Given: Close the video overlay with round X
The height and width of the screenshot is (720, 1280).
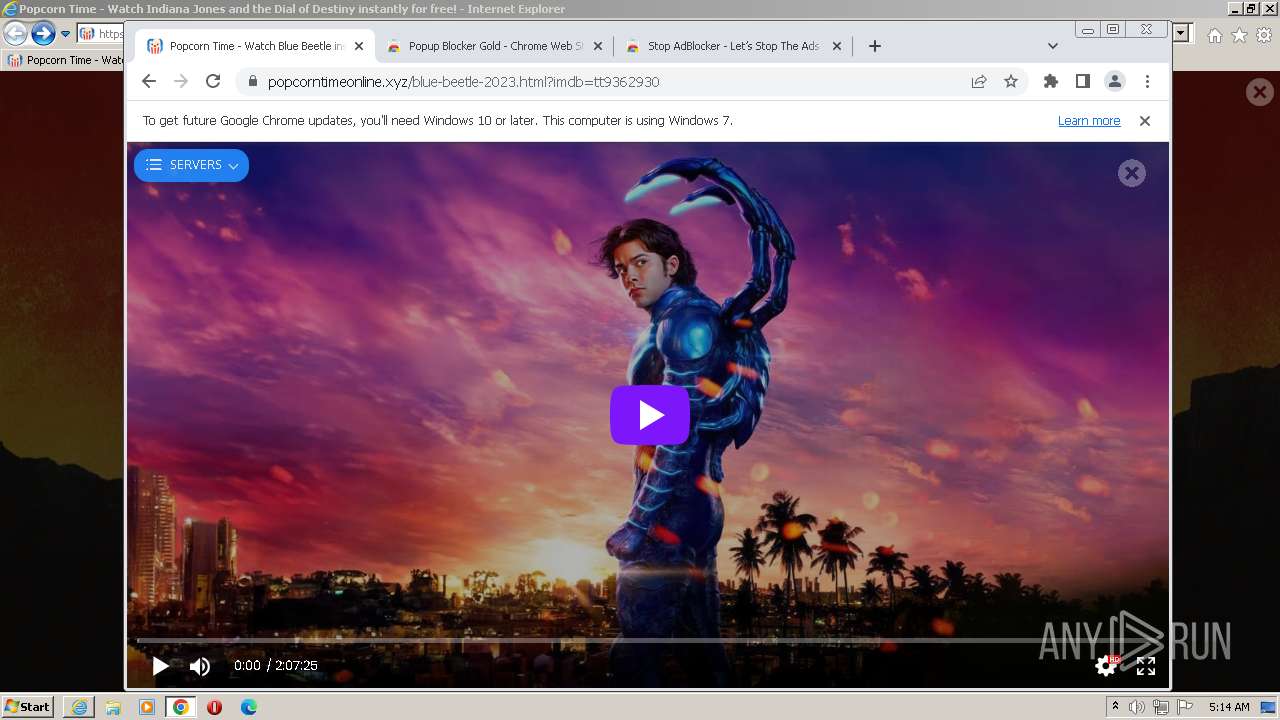Looking at the screenshot, I should [1132, 173].
